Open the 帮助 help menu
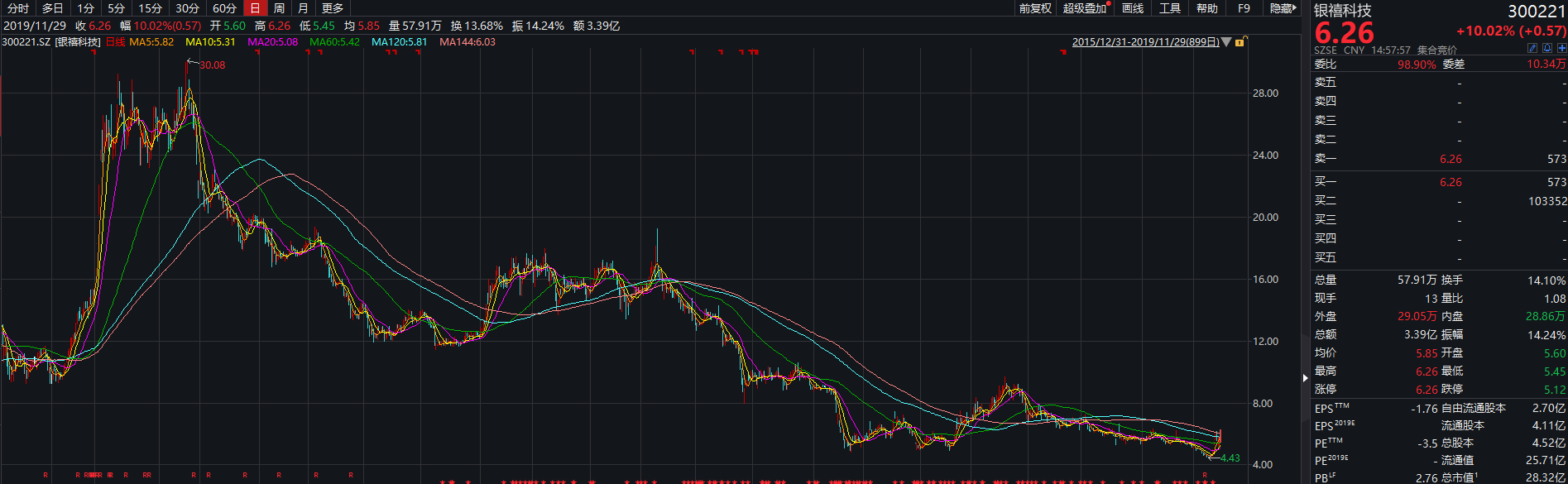The image size is (1568, 484). 1207,7
